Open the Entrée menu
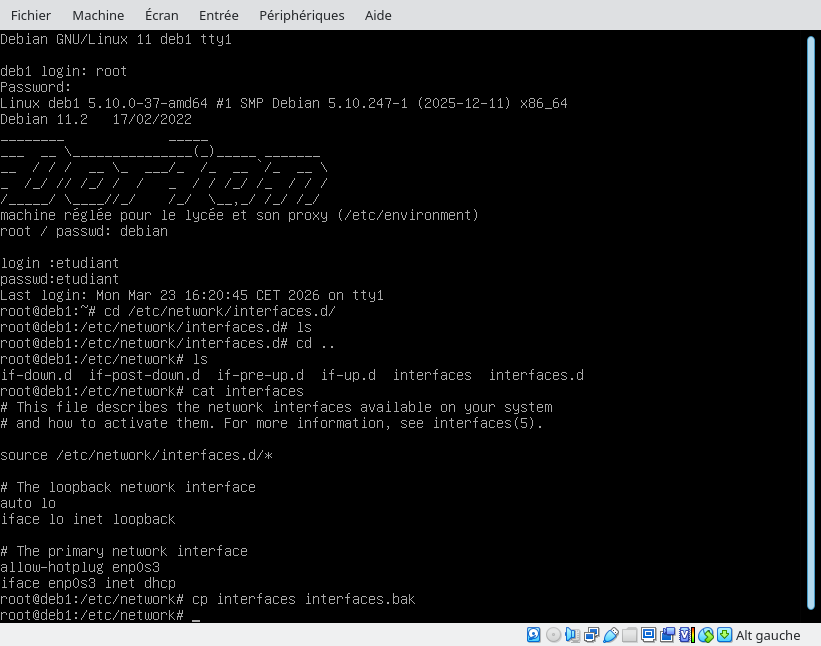The width and height of the screenshot is (821, 646). [218, 15]
